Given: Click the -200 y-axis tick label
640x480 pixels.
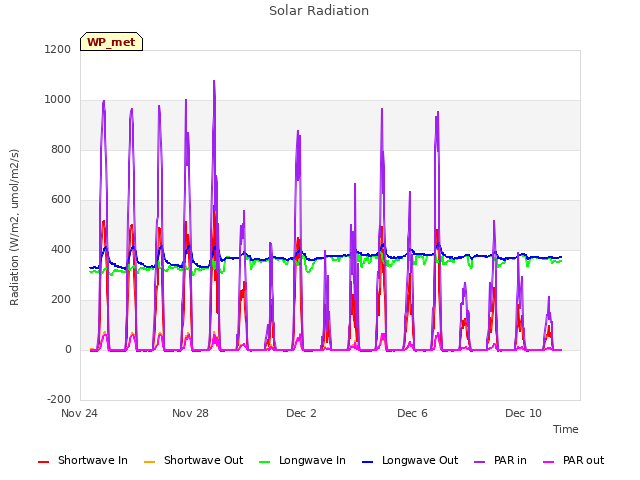Looking at the screenshot, I should coord(59,399).
